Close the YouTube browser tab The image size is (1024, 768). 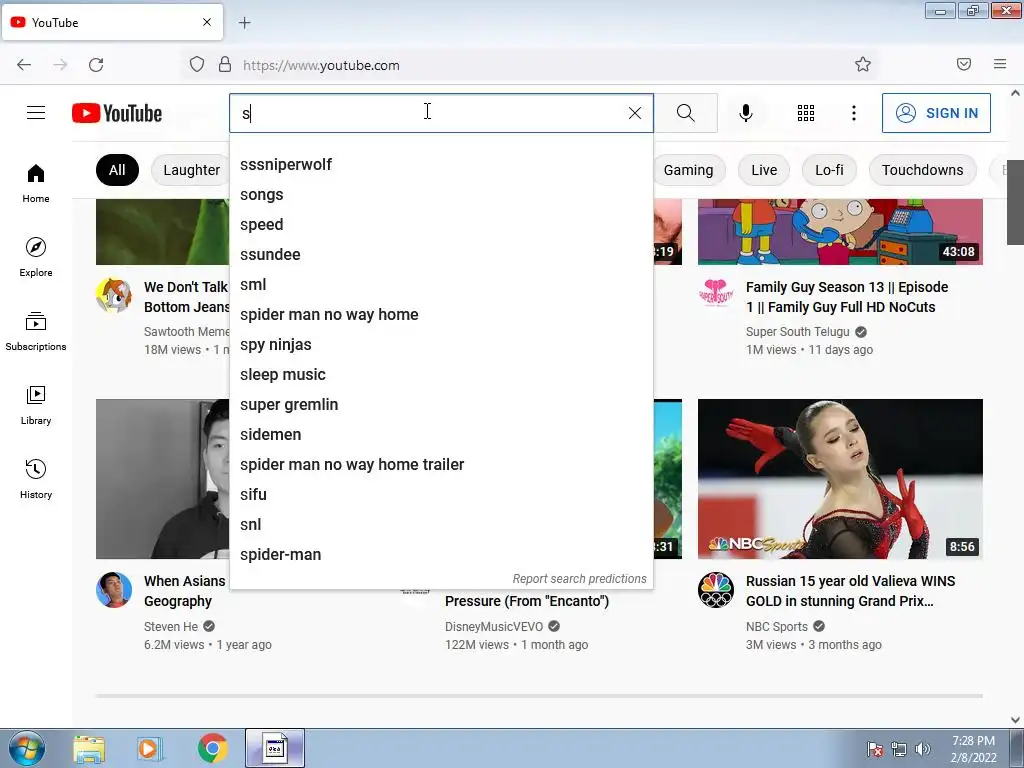pyautogui.click(x=207, y=22)
